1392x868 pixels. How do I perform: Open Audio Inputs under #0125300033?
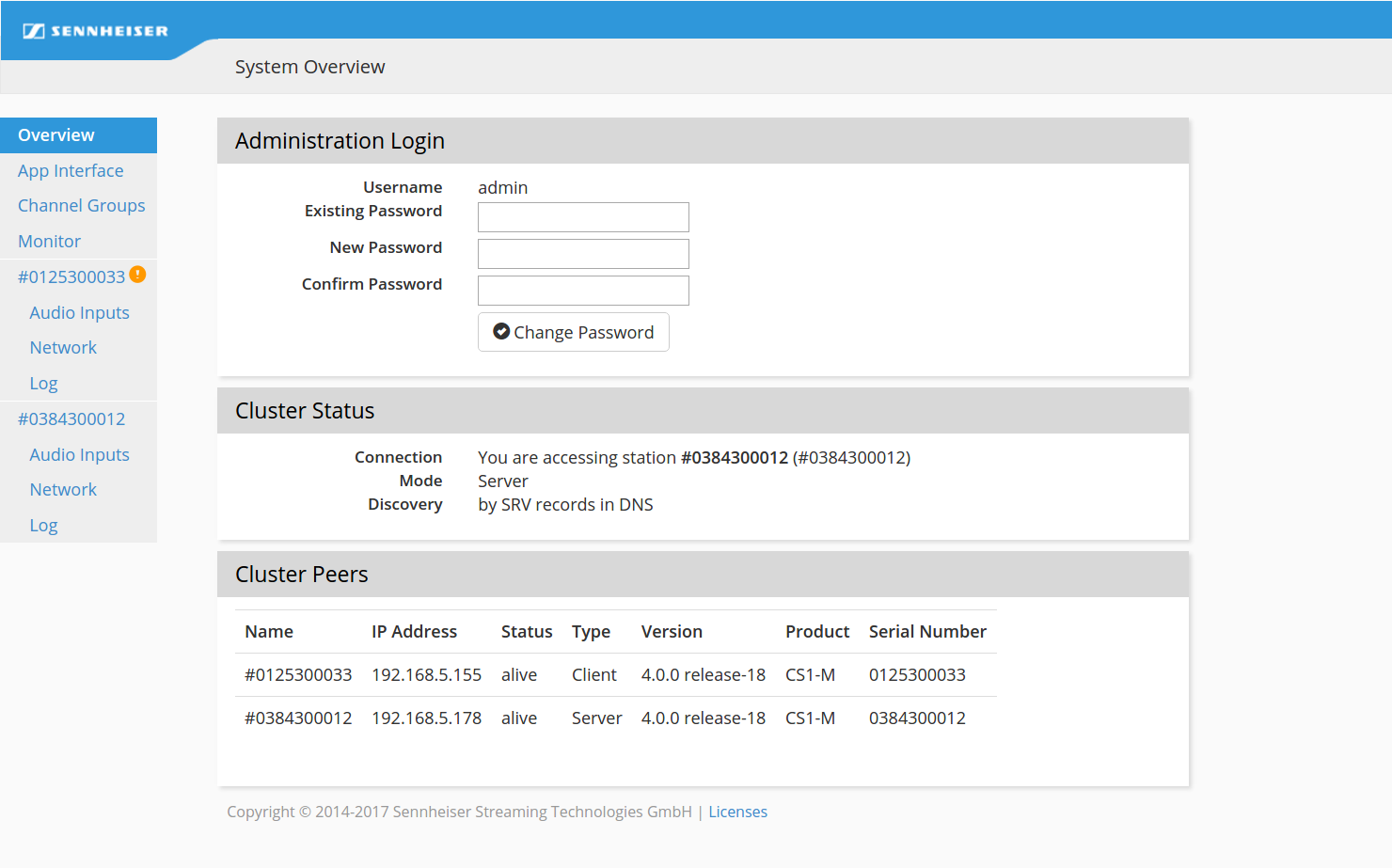tap(79, 313)
